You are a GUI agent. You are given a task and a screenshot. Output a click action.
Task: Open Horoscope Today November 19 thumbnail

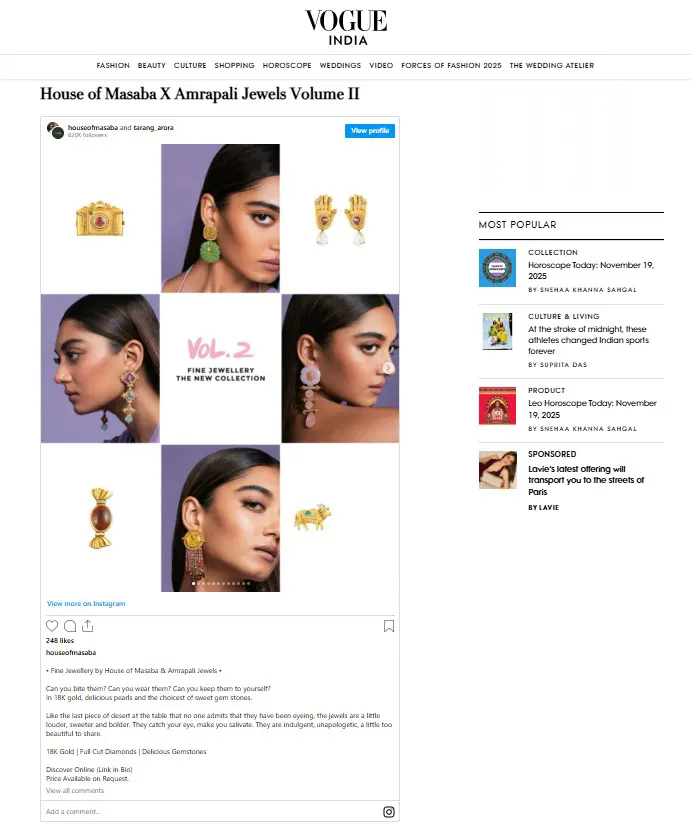[497, 268]
